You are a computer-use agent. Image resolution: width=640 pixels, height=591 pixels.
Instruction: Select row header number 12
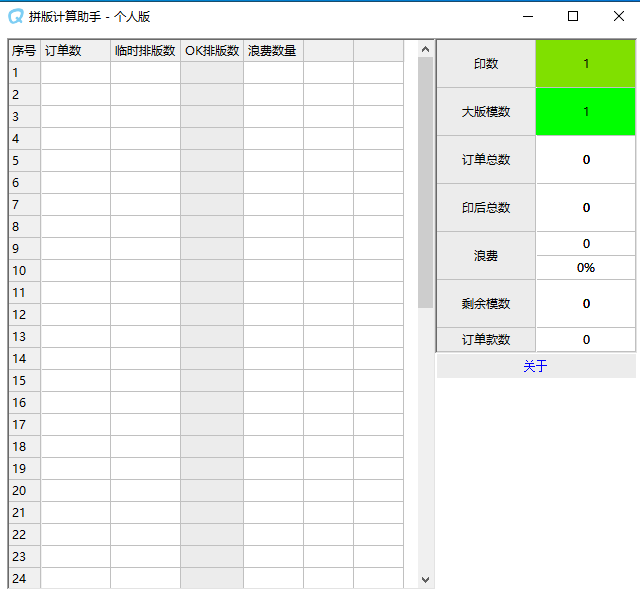click(24, 314)
